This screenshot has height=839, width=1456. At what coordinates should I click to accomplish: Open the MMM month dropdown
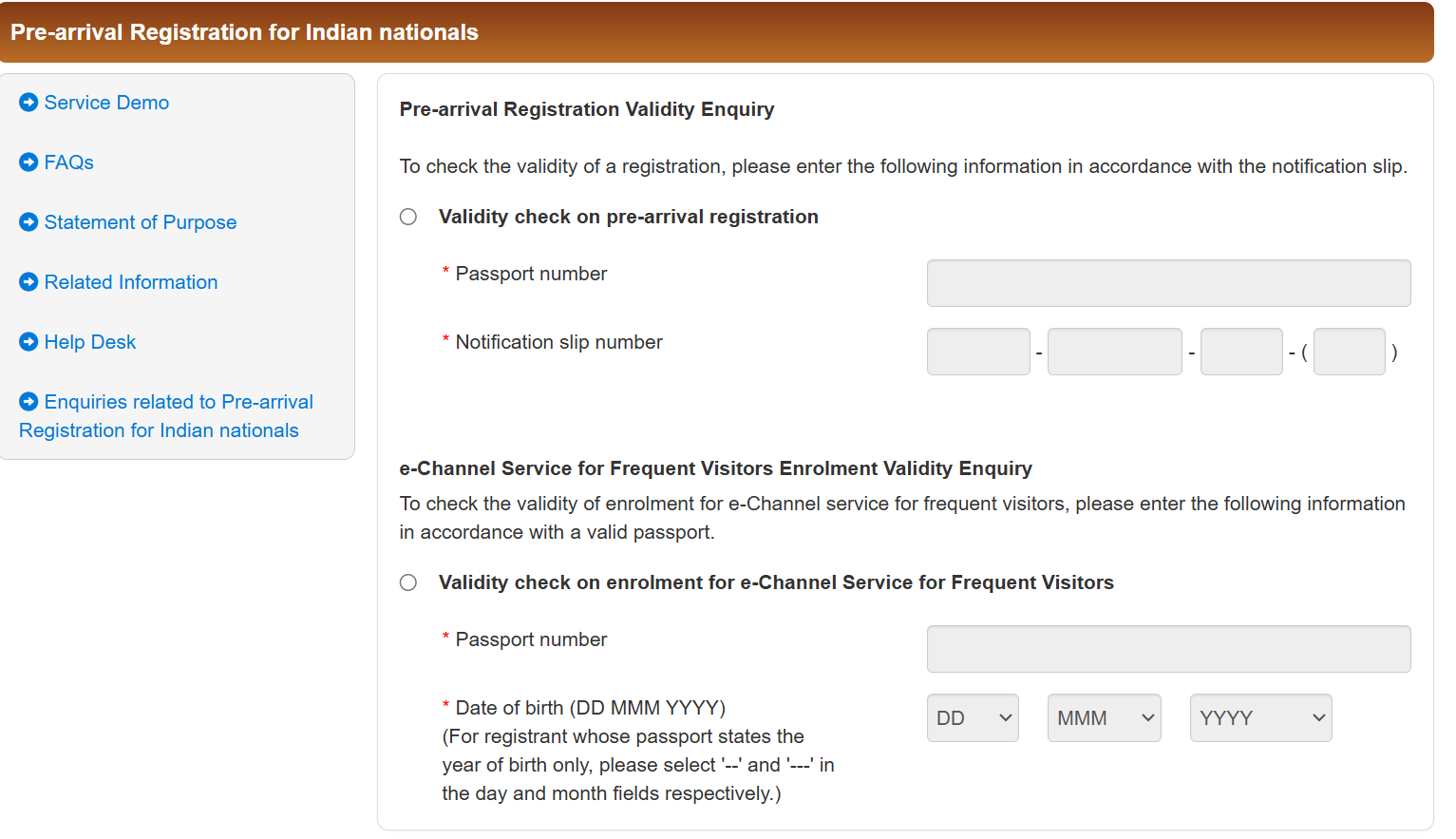[x=1104, y=717]
